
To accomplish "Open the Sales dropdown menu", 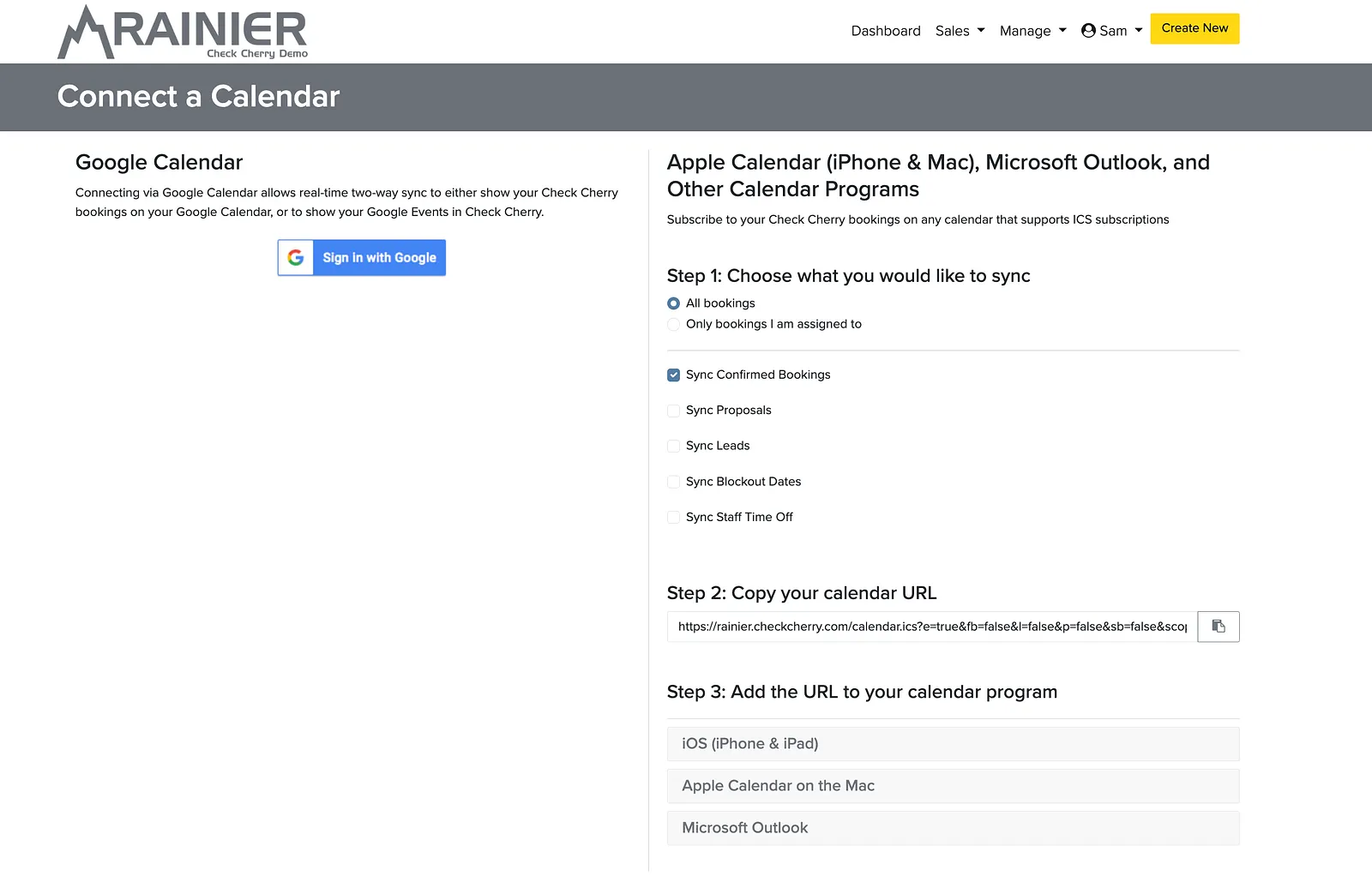I will pos(960,31).
